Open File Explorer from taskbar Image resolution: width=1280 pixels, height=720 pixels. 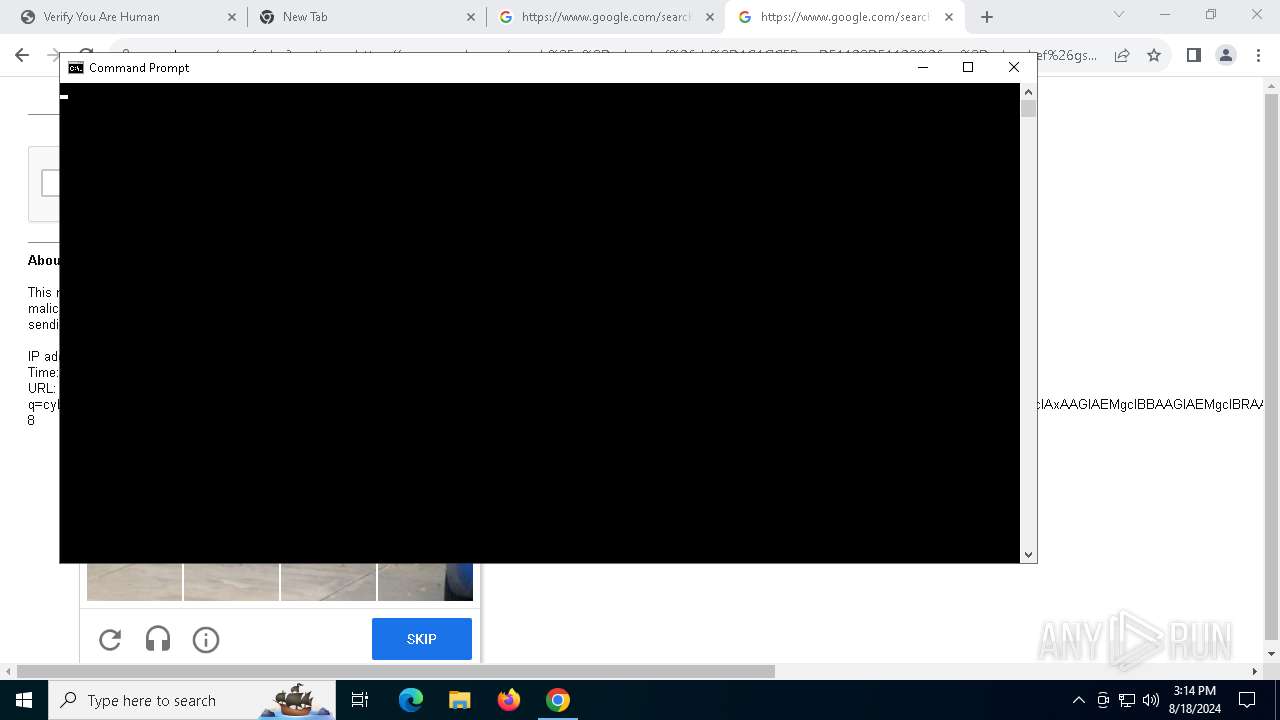460,700
